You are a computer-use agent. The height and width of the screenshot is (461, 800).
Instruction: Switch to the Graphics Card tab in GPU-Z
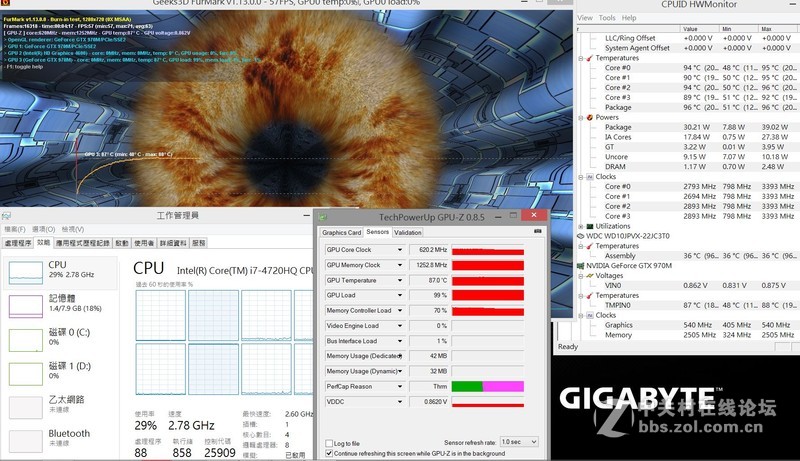click(x=341, y=233)
